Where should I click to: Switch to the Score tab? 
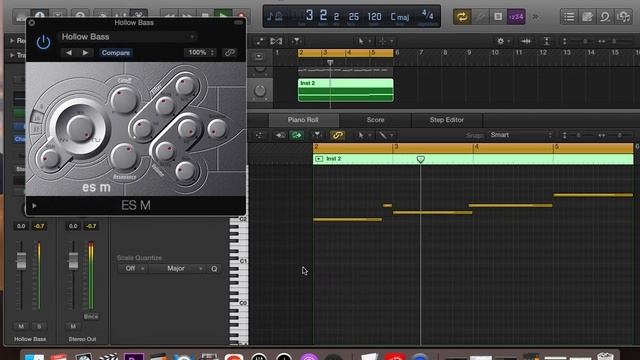[x=375, y=120]
